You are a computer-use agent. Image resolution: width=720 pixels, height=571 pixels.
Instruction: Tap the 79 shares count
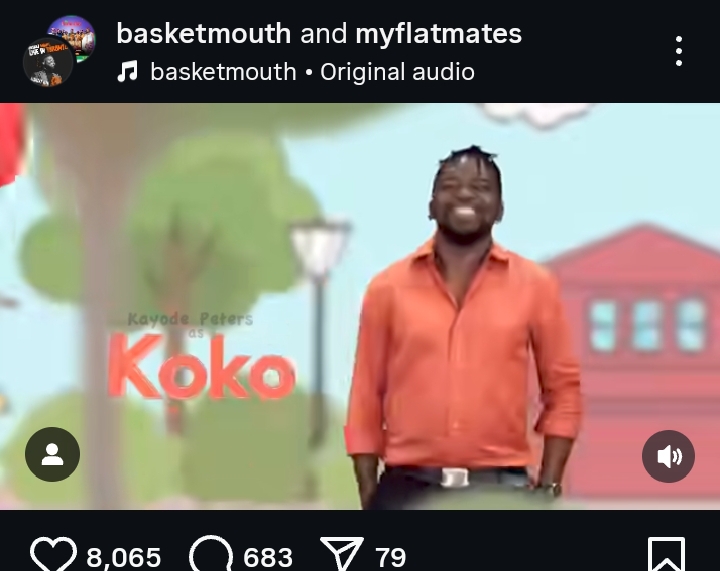pyautogui.click(x=390, y=557)
